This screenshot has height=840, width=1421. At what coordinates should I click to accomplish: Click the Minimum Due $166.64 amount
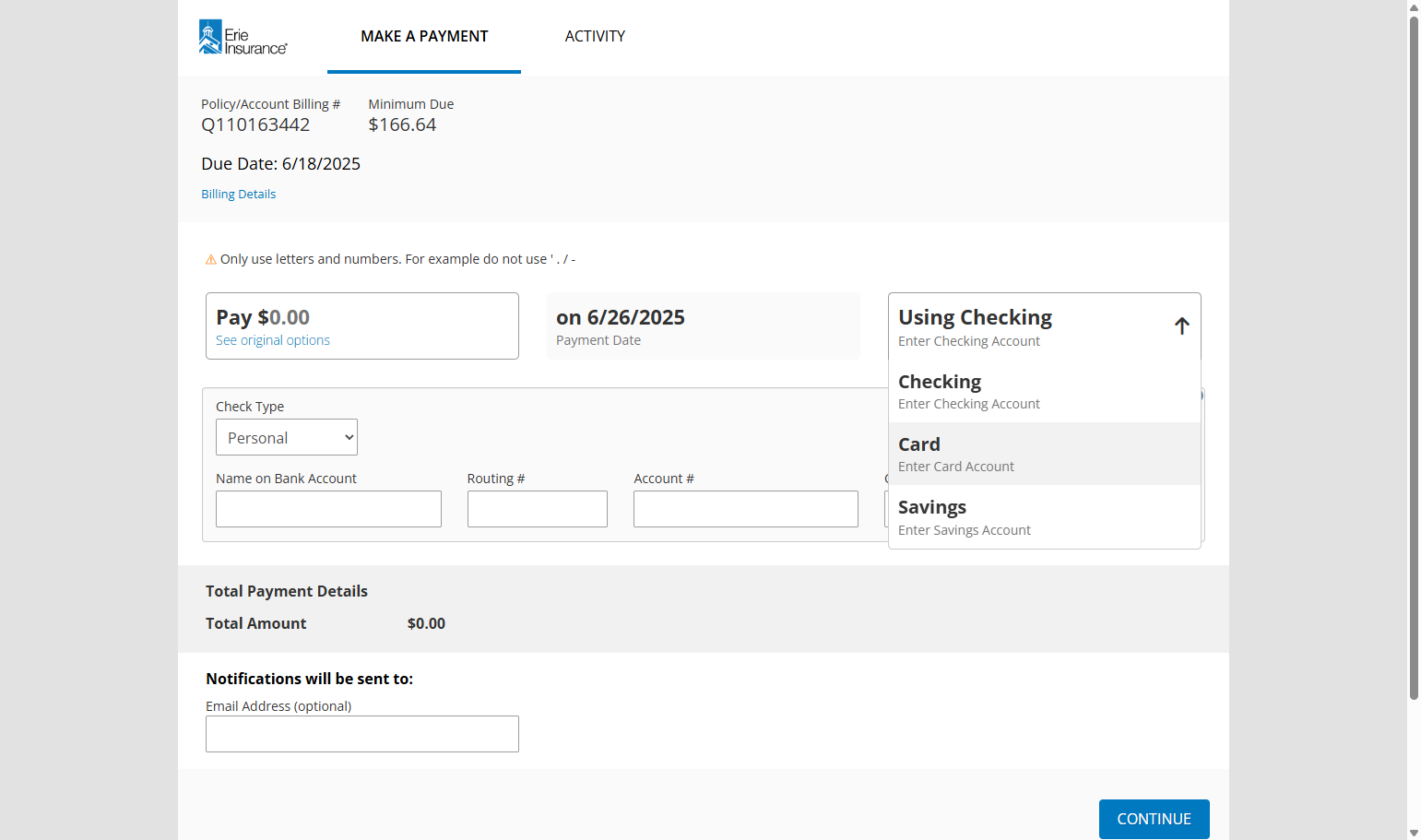[x=402, y=124]
